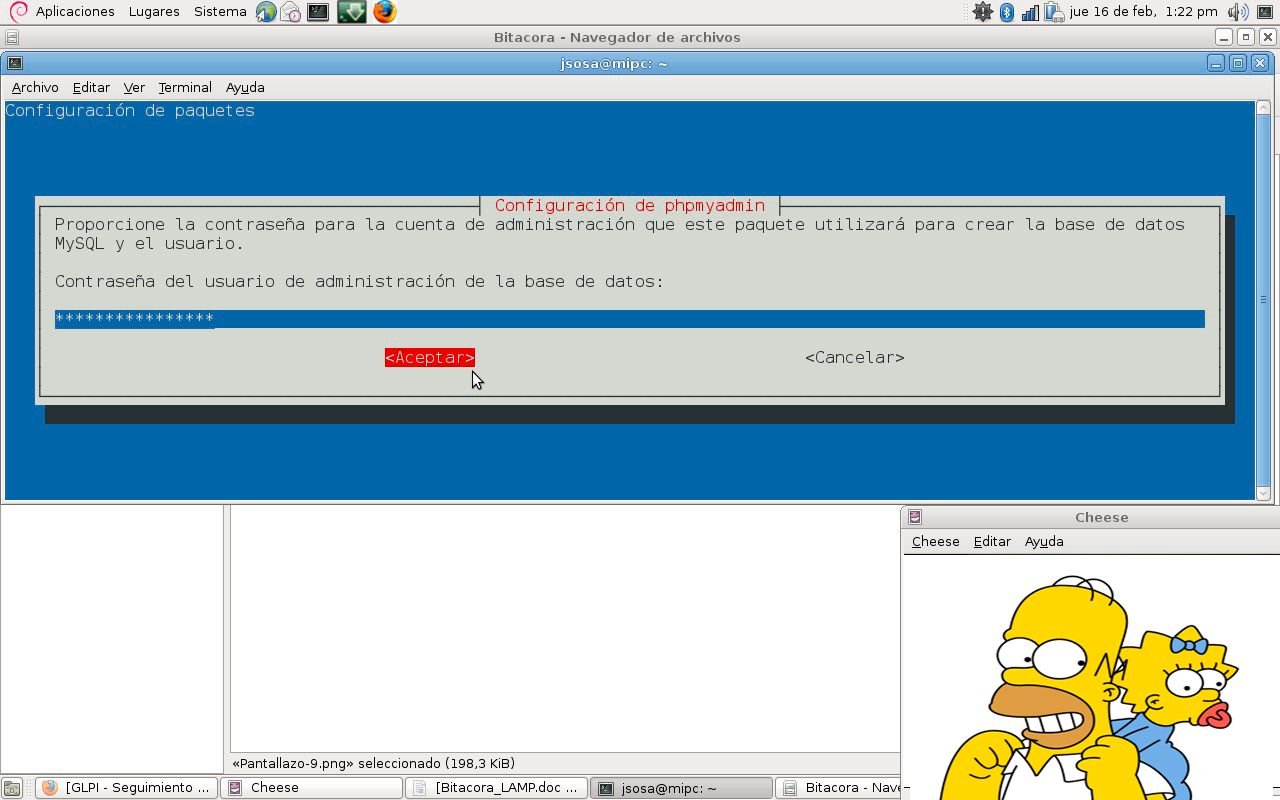Open Aplicaciones menu
1280x800 pixels.
[x=75, y=12]
